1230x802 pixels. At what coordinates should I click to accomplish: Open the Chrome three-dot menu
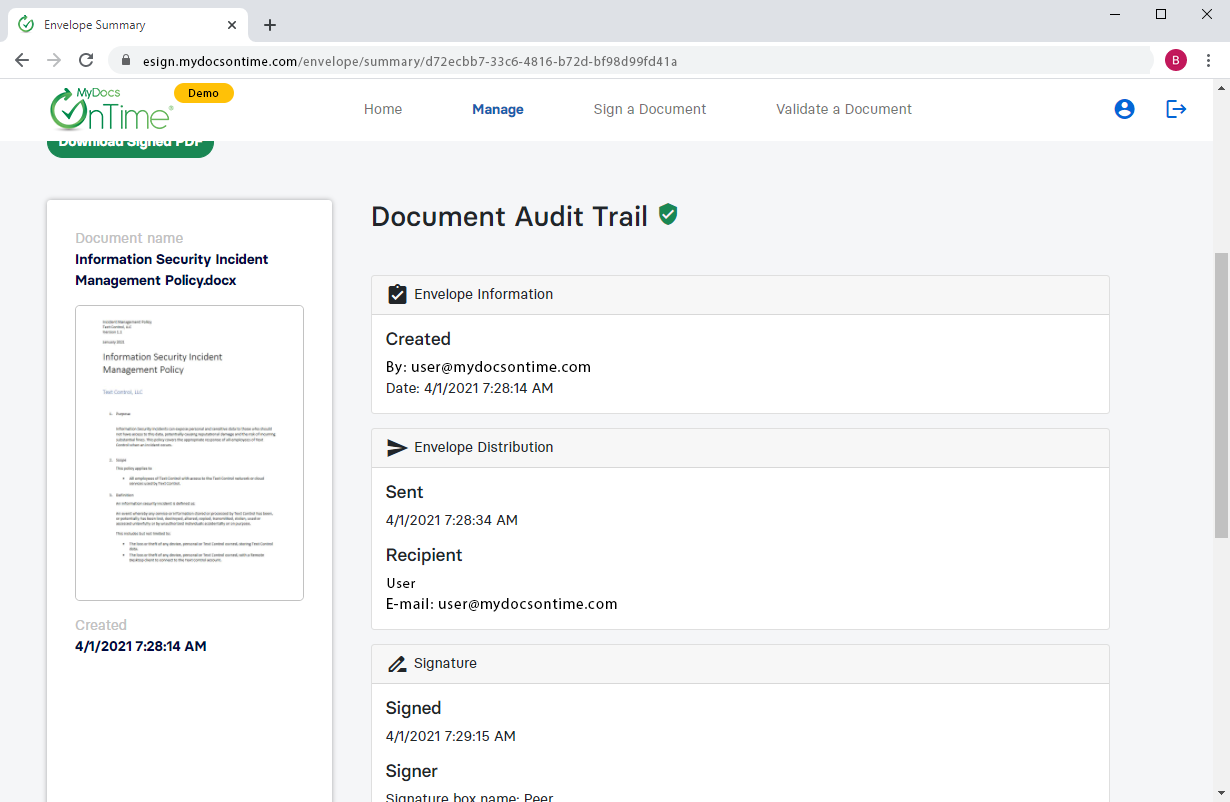pos(1208,60)
